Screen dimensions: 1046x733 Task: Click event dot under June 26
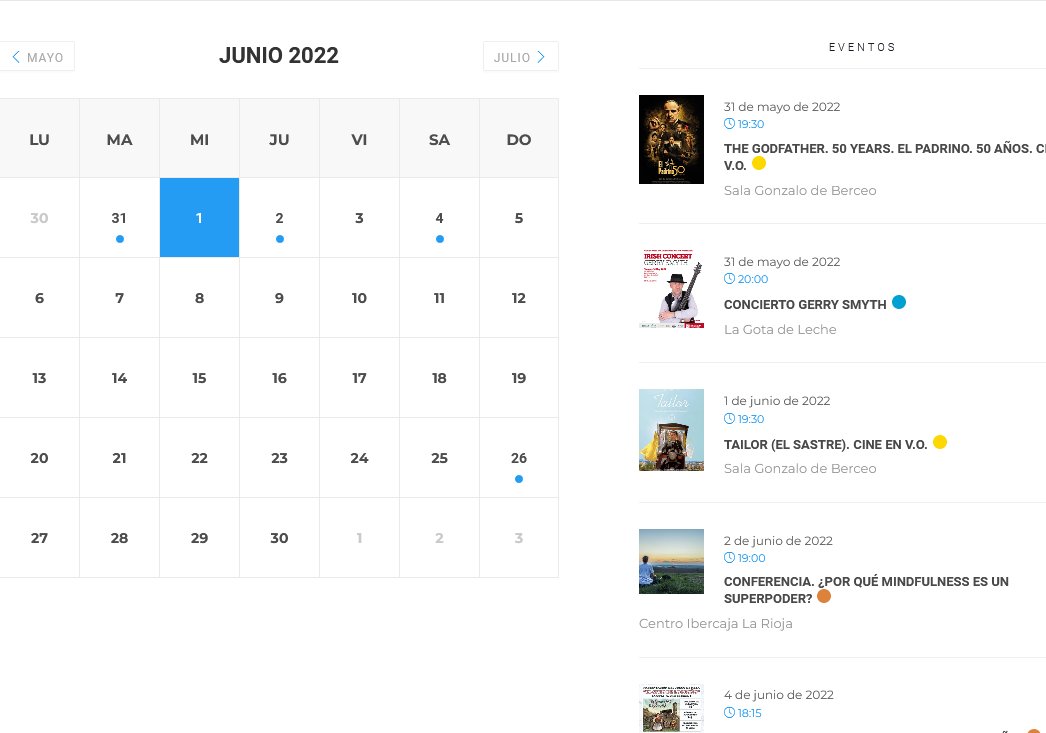point(519,479)
